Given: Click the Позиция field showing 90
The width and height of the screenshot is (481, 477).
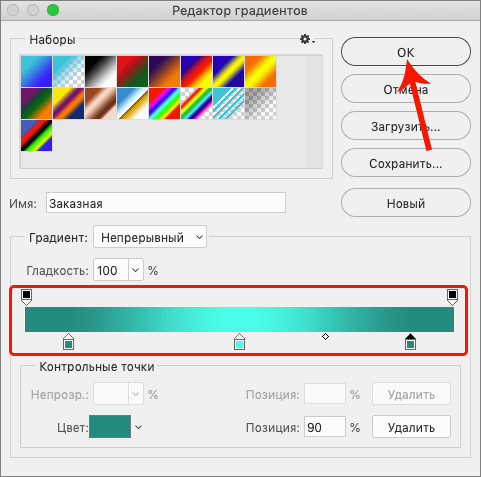Looking at the screenshot, I should 325,427.
